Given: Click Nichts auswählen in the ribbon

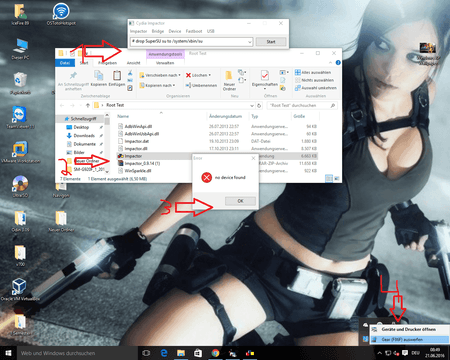Looking at the screenshot, I should 314,80.
